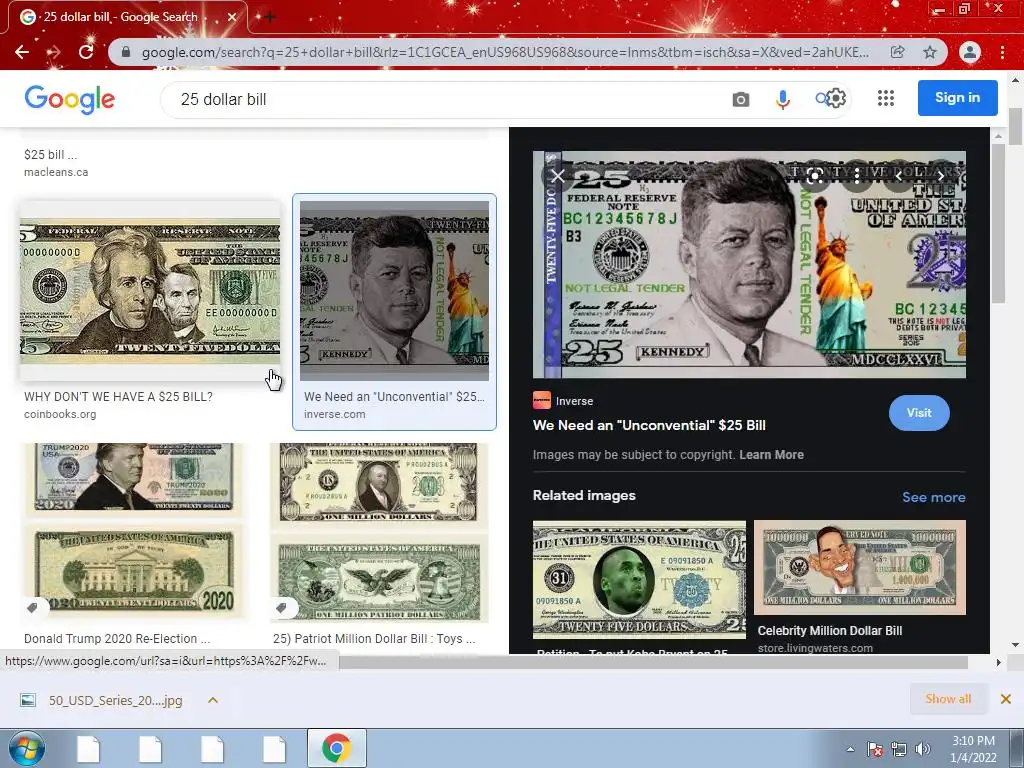
Task: Click the product tag icon on Trump bill
Action: [x=32, y=608]
